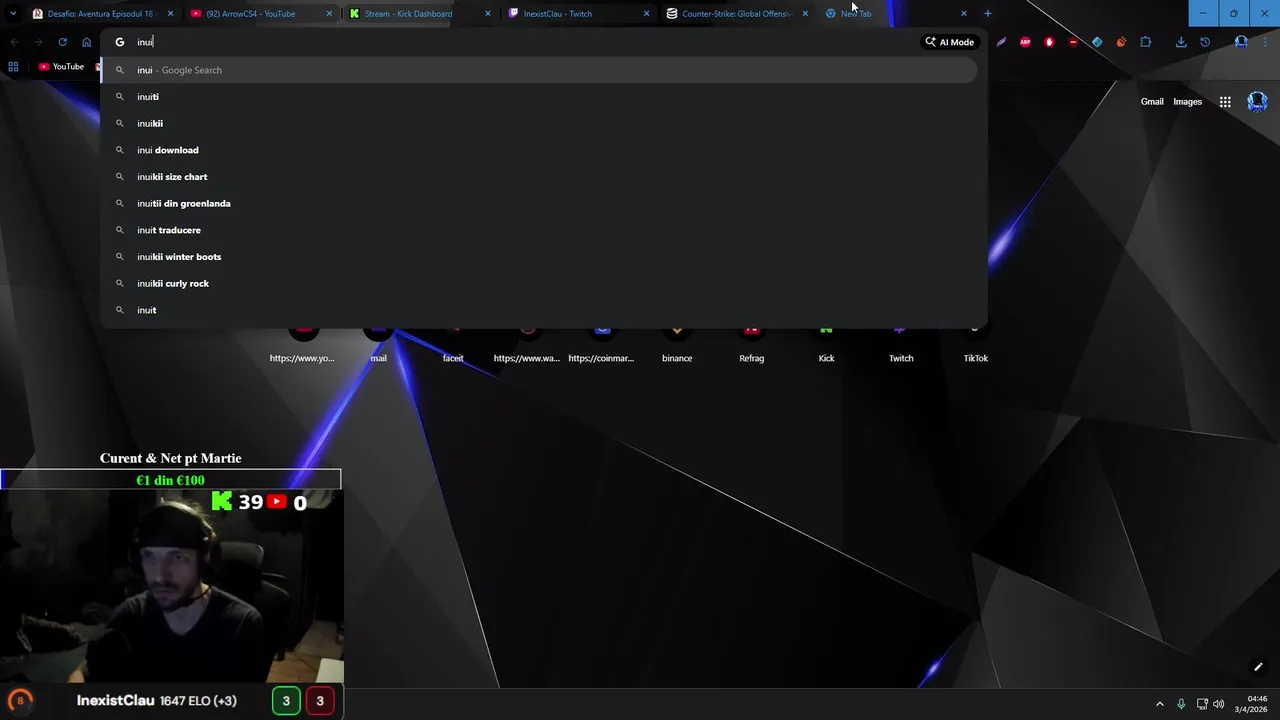Open a new tab with plus button
The height and width of the screenshot is (720, 1280).
[988, 14]
